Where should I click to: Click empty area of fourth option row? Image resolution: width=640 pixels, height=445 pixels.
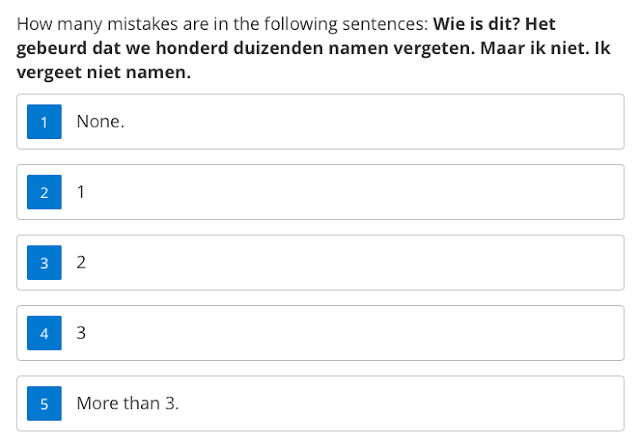coord(367,333)
